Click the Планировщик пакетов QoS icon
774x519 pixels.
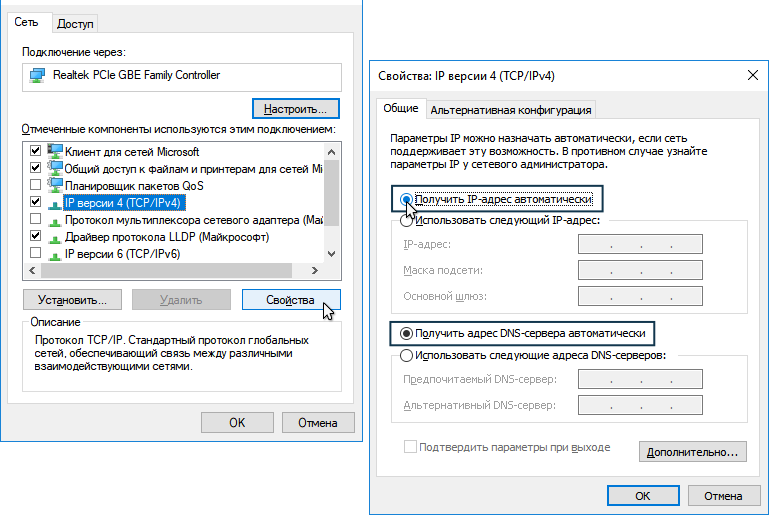coord(55,185)
